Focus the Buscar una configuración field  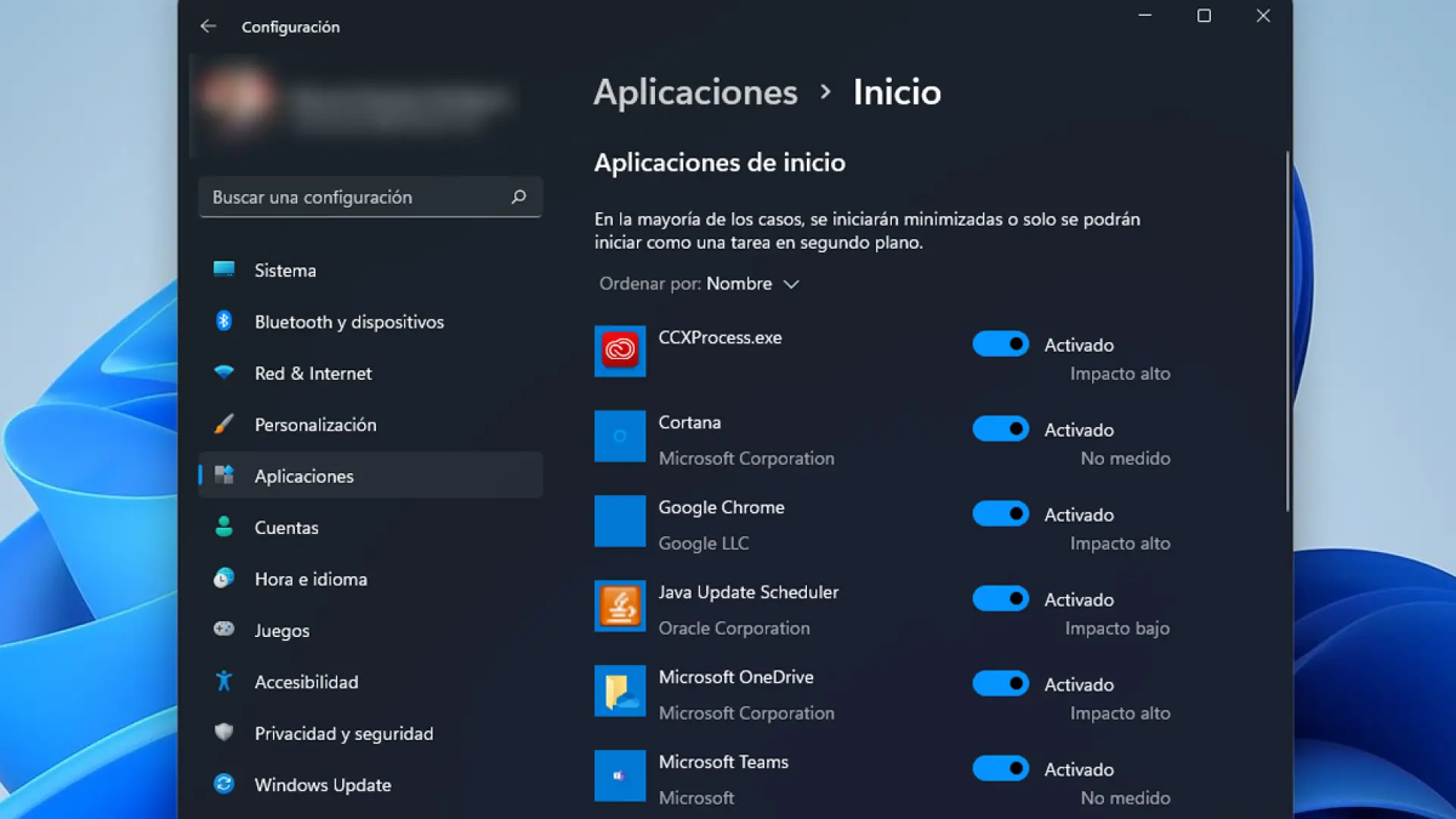[356, 197]
